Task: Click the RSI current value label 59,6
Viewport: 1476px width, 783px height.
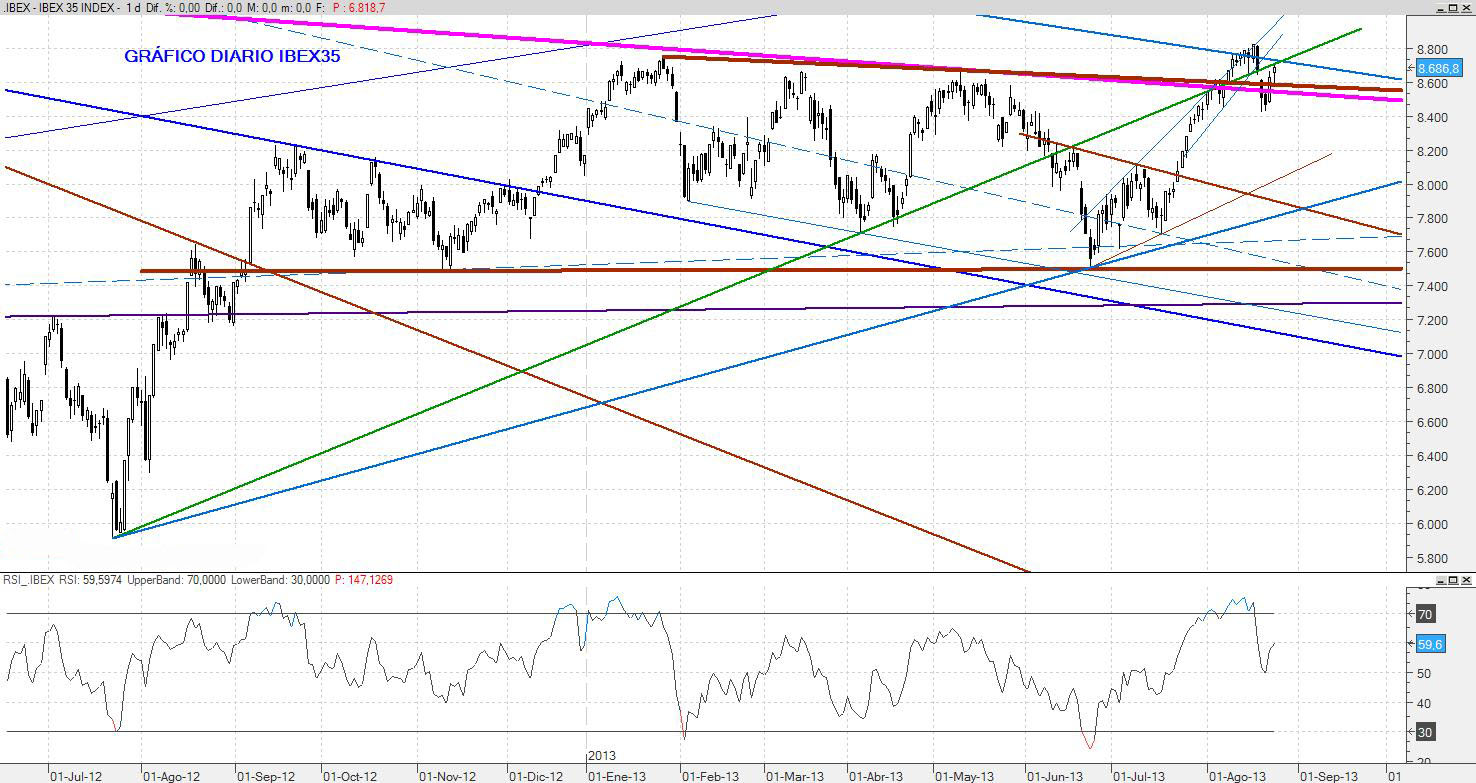Action: (1430, 645)
